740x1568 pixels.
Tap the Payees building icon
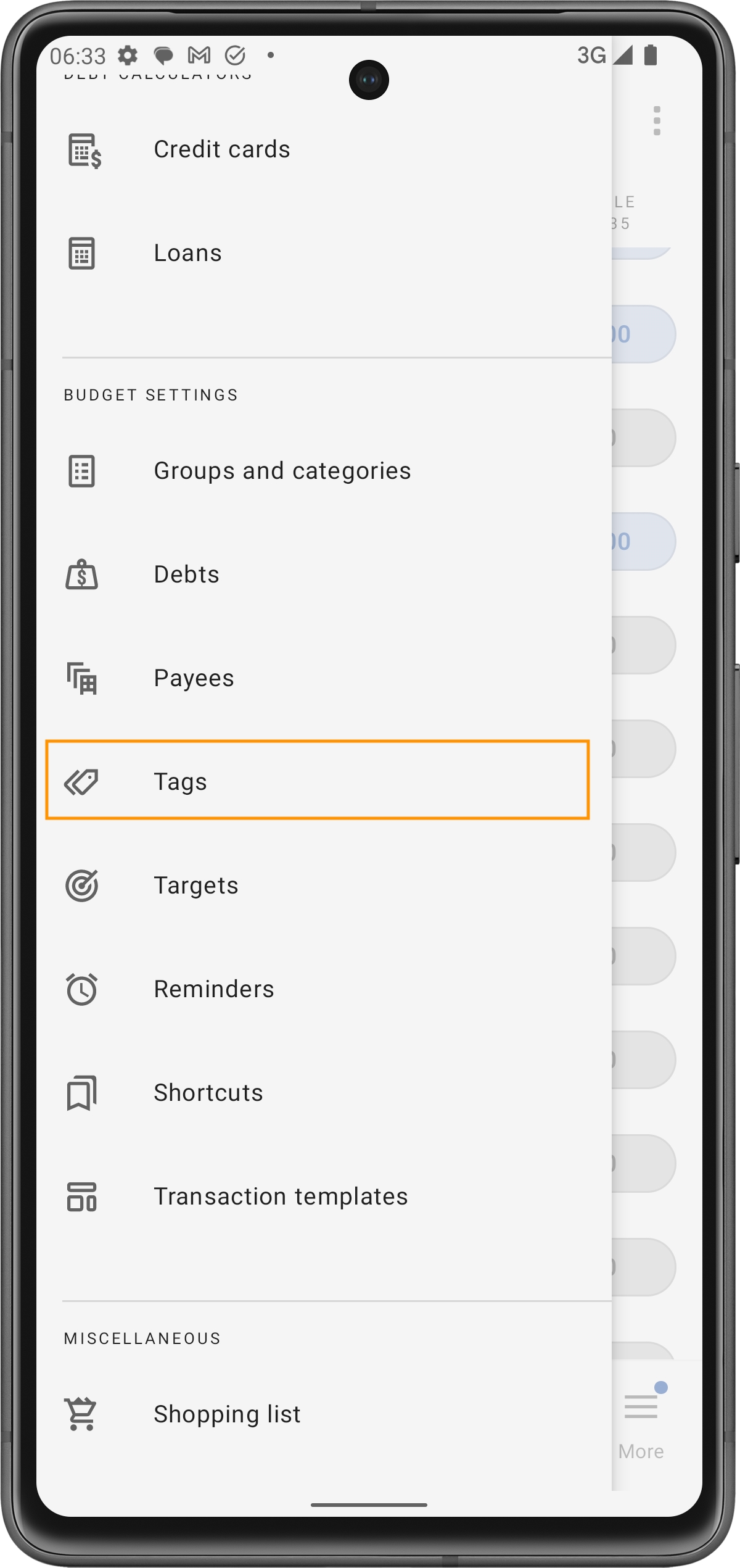[81, 678]
